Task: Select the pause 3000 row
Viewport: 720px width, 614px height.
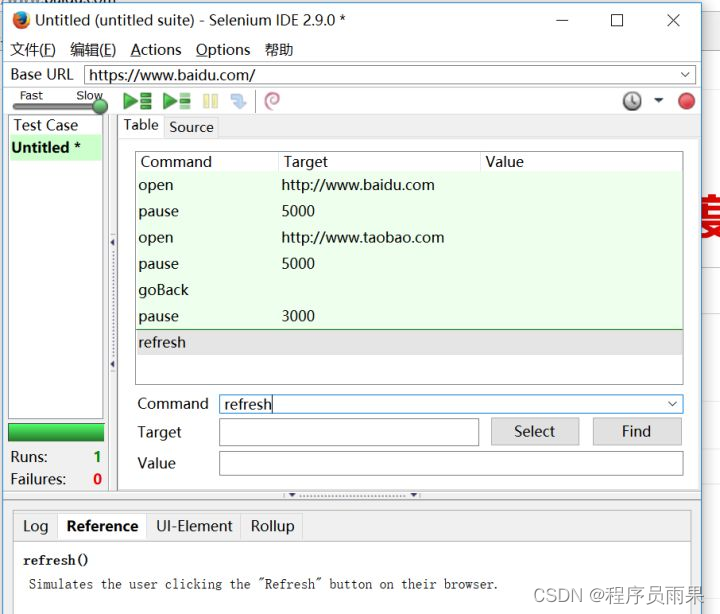Action: click(409, 316)
